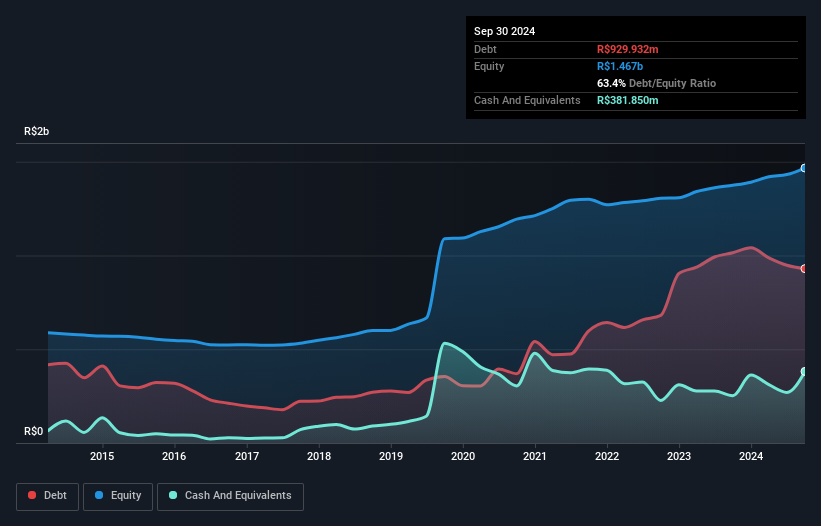Click the R$0 y-axis label
The height and width of the screenshot is (526, 821).
click(x=34, y=431)
